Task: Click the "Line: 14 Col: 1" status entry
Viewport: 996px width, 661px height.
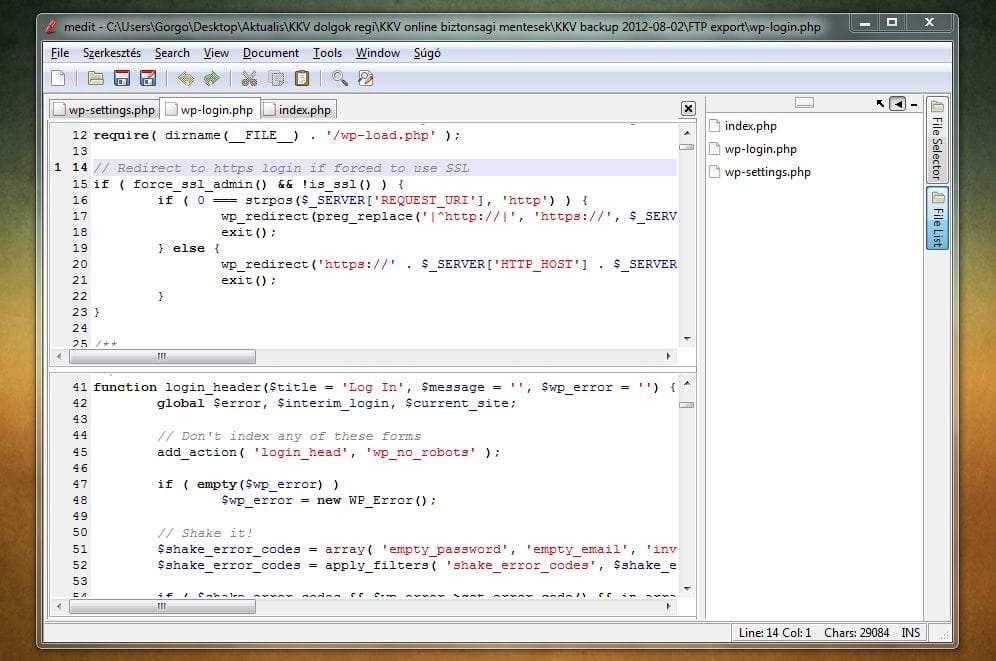Action: coord(774,632)
